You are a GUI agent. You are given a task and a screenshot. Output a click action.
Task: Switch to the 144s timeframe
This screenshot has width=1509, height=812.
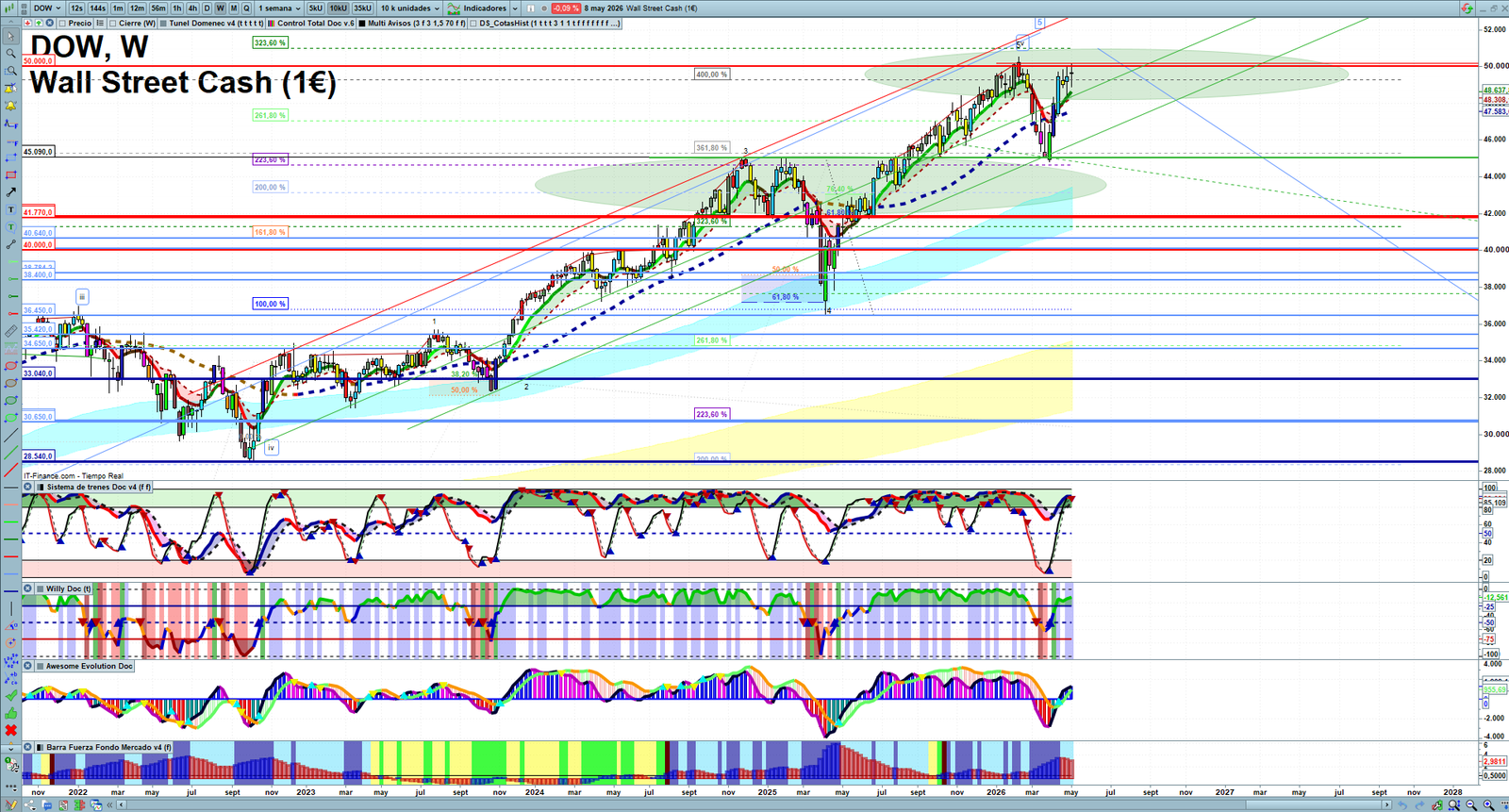coord(98,8)
